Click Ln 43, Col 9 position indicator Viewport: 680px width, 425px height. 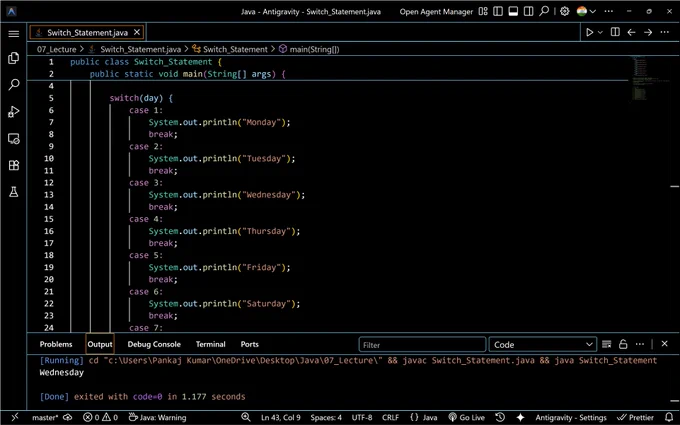pyautogui.click(x=281, y=418)
